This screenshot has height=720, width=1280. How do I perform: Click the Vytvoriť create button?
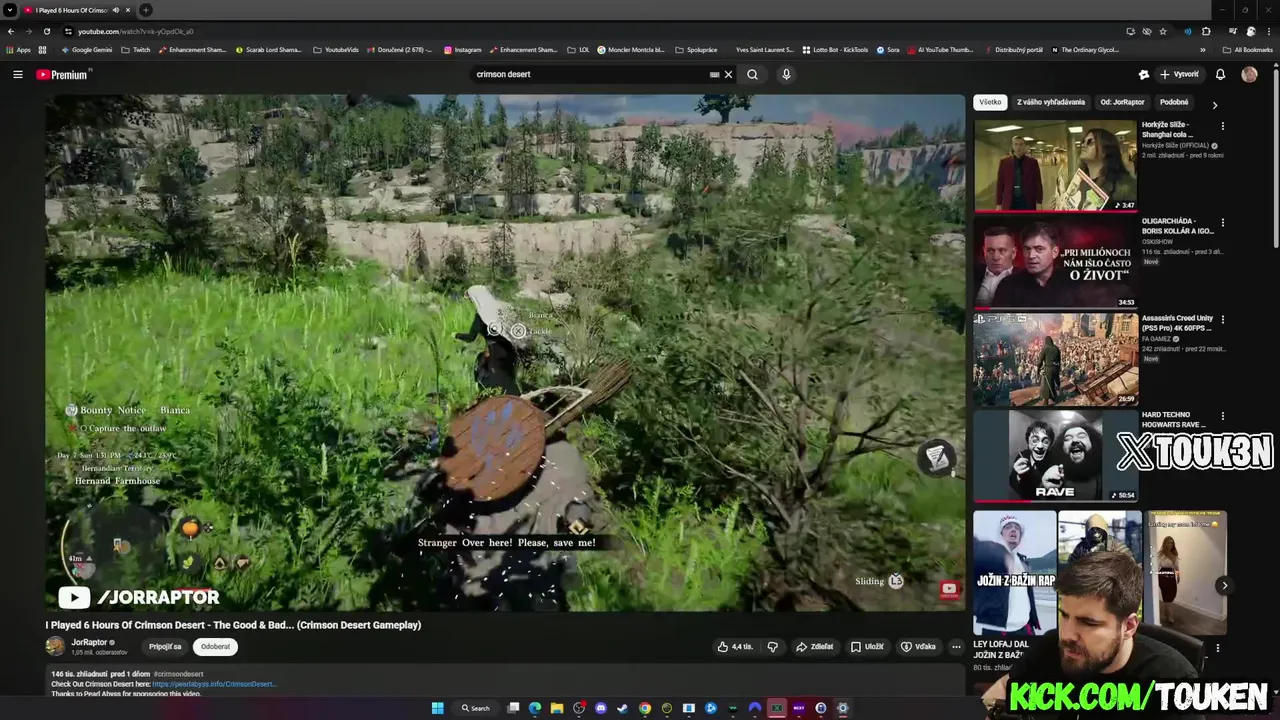(x=1179, y=74)
